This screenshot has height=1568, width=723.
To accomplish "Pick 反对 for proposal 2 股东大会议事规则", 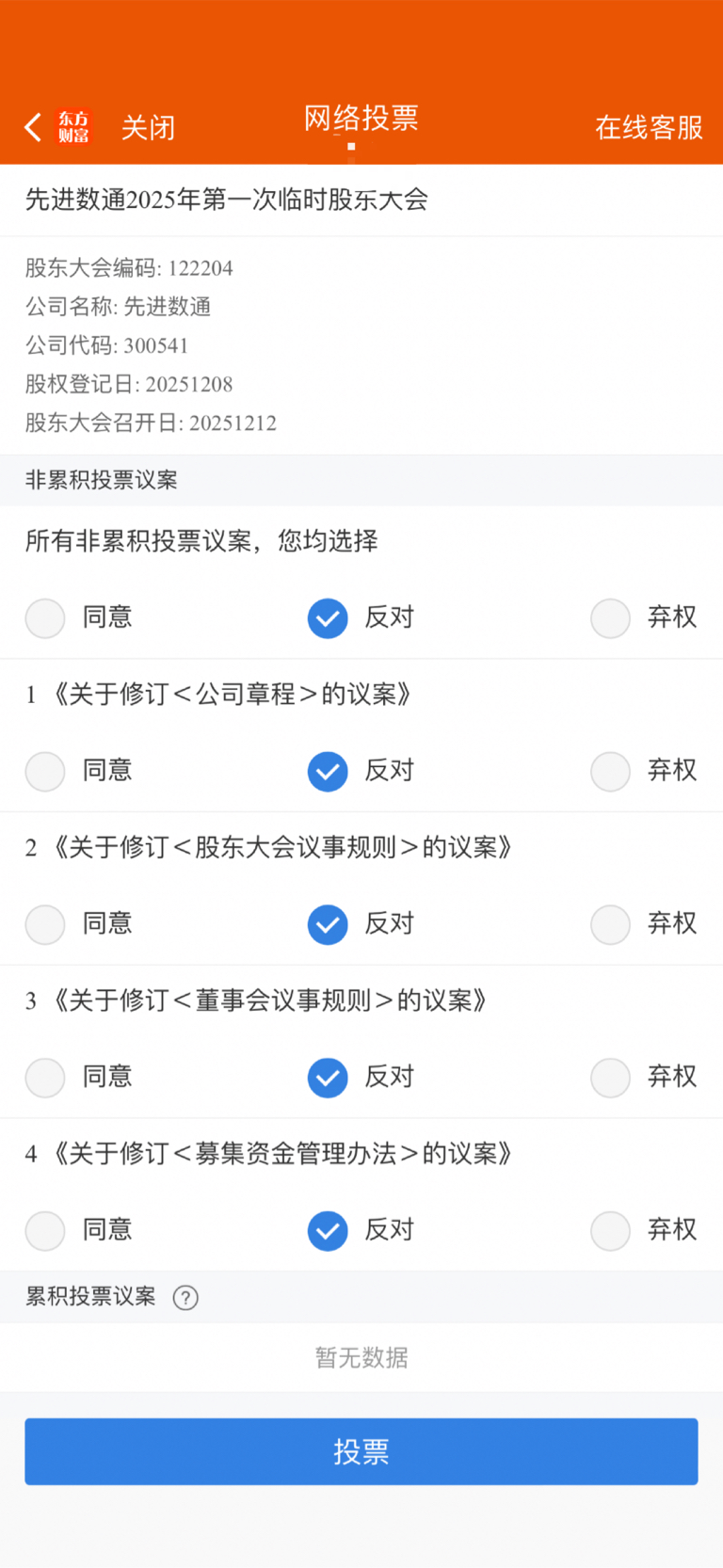I will [328, 924].
